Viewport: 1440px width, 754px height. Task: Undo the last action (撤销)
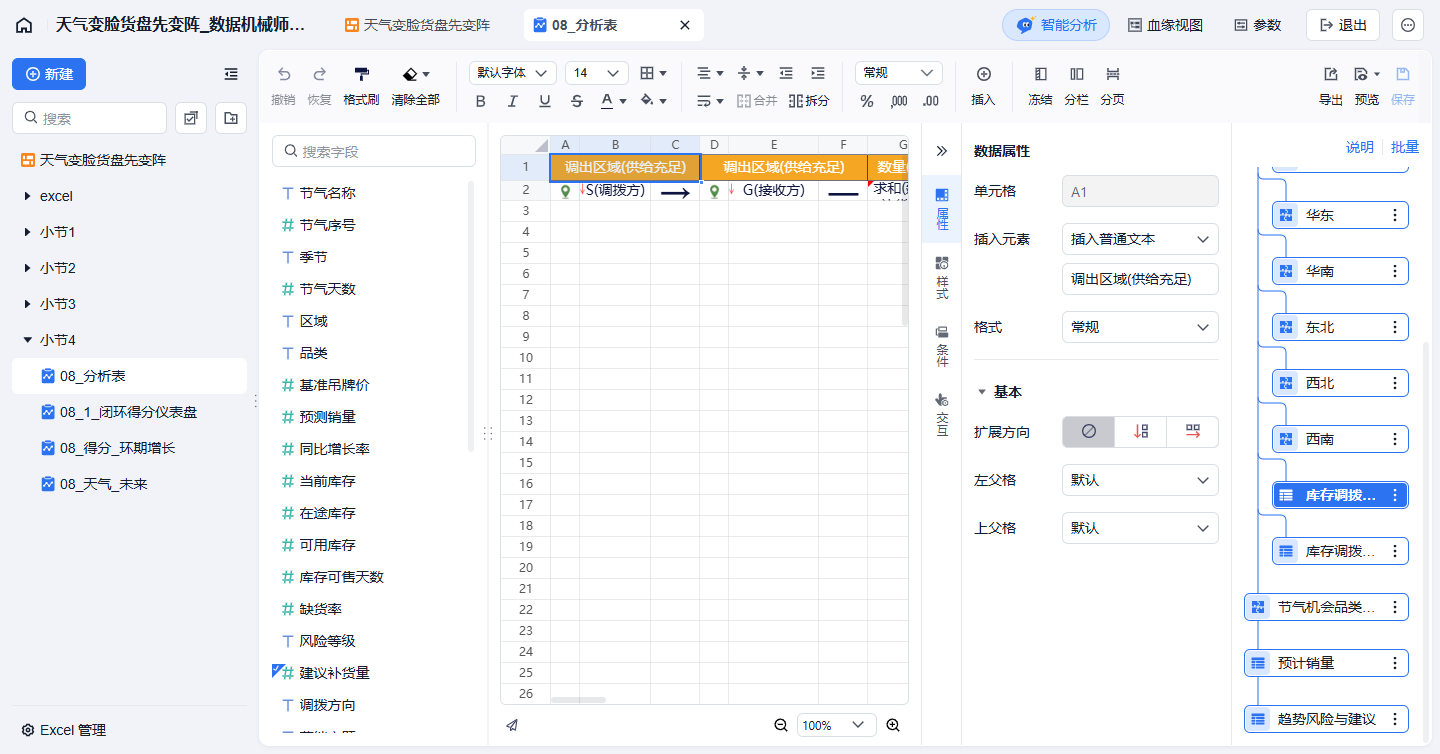point(283,86)
